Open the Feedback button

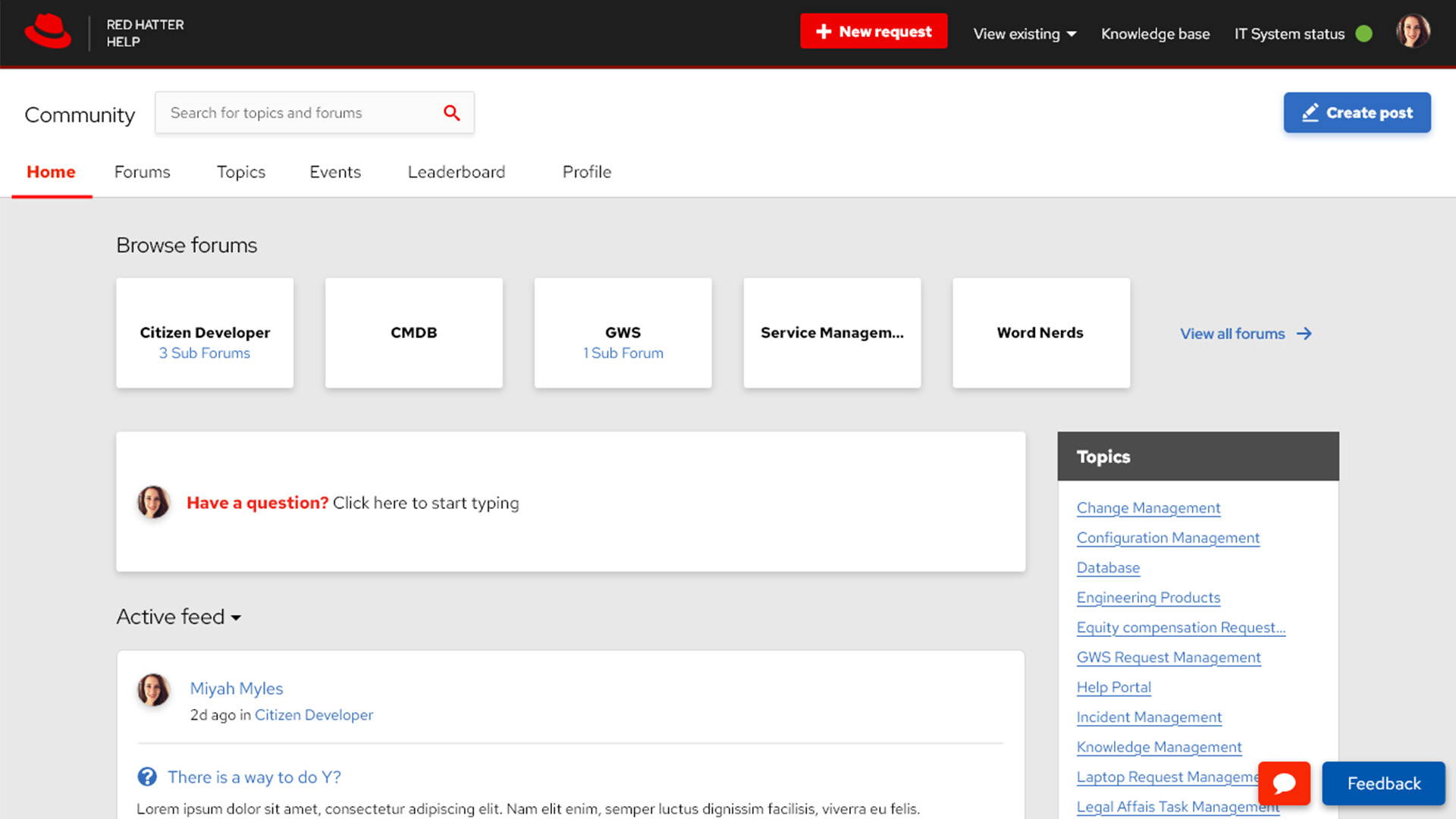coord(1384,783)
